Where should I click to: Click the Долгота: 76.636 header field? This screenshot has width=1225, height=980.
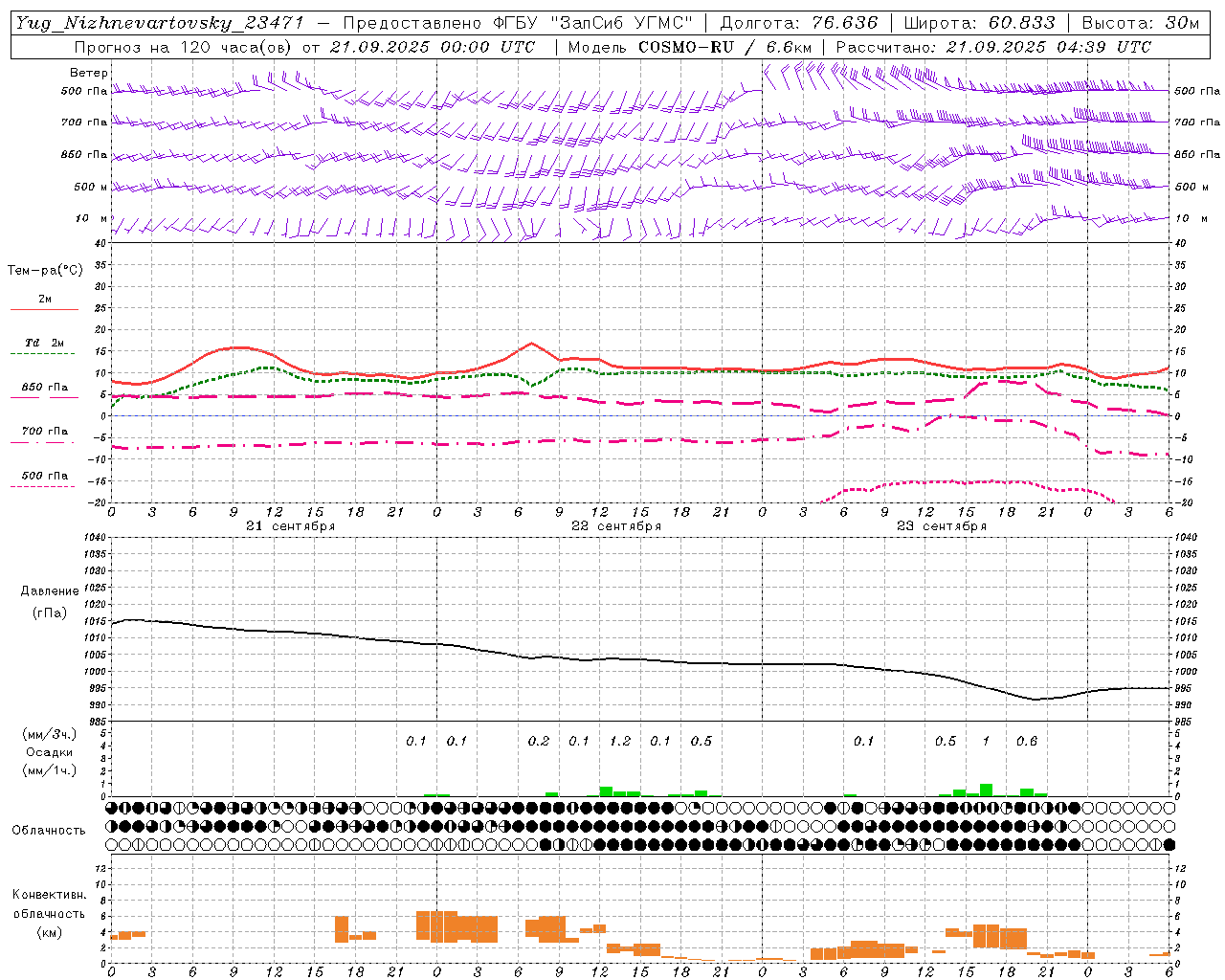click(798, 24)
